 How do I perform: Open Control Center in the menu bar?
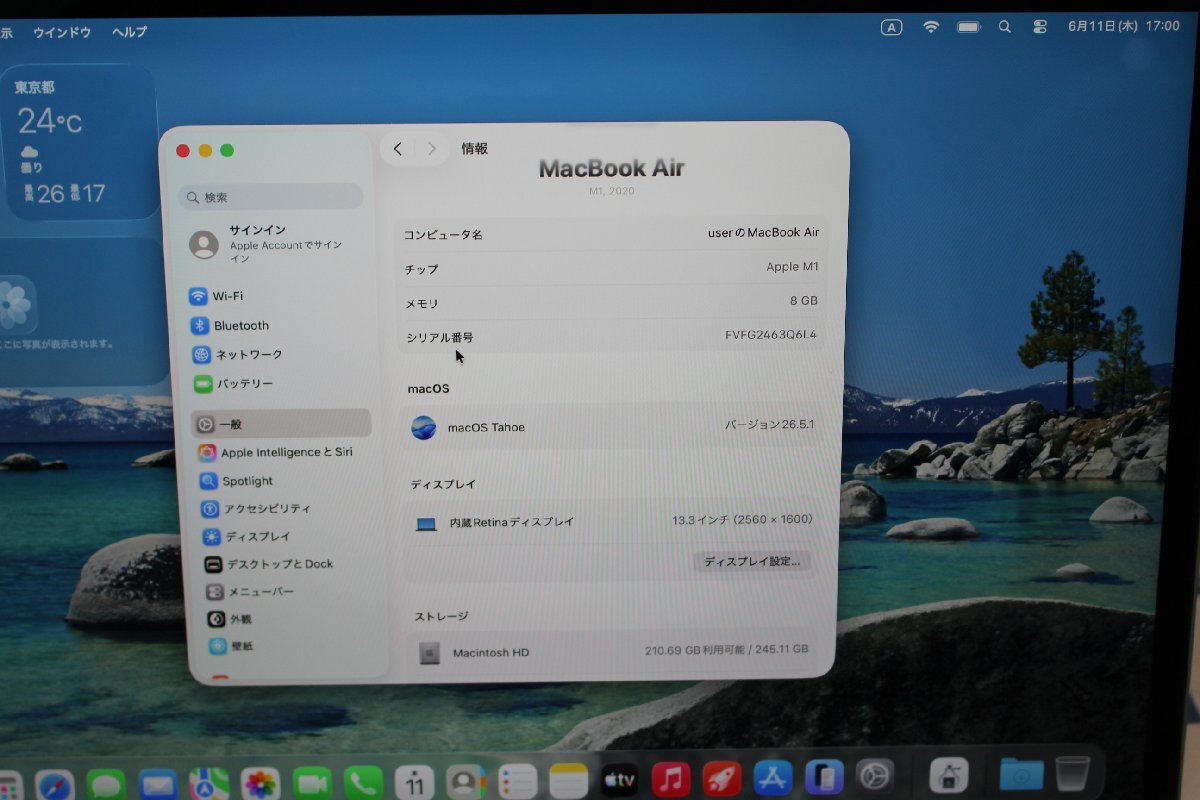coord(1039,27)
